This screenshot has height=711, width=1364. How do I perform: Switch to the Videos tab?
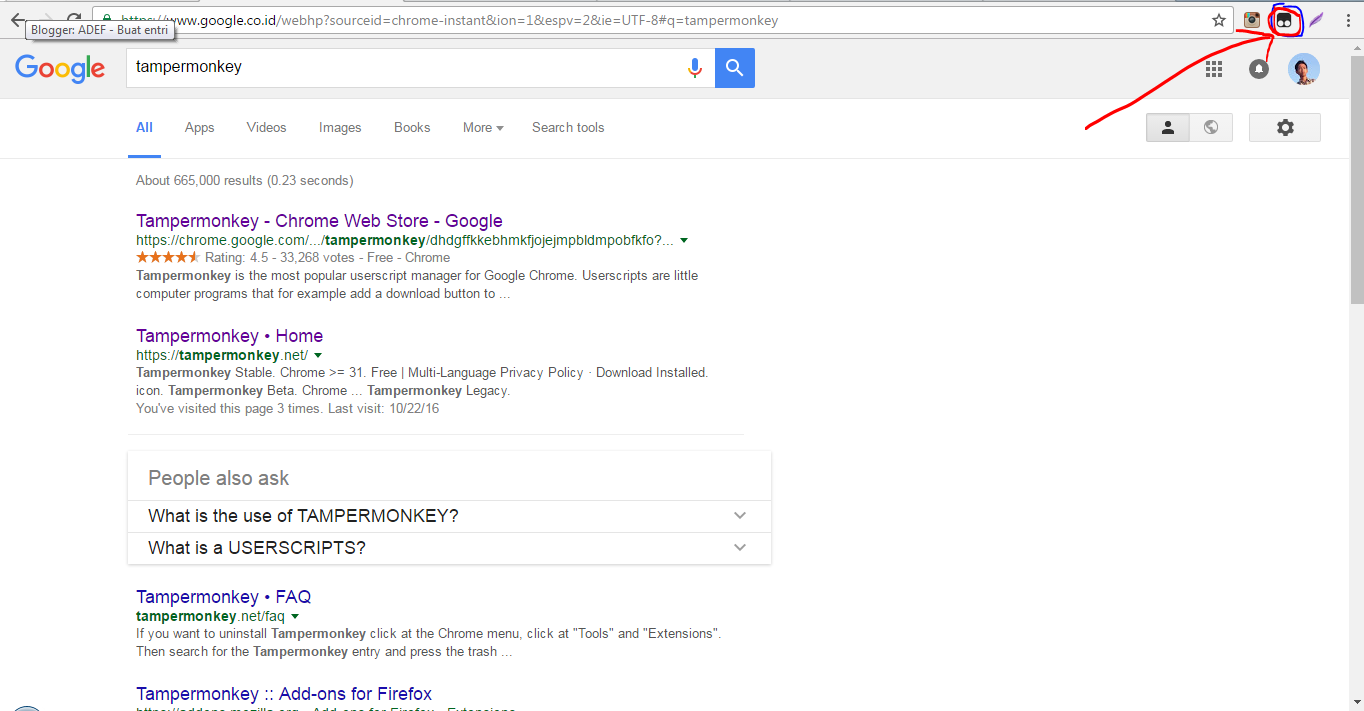(266, 127)
